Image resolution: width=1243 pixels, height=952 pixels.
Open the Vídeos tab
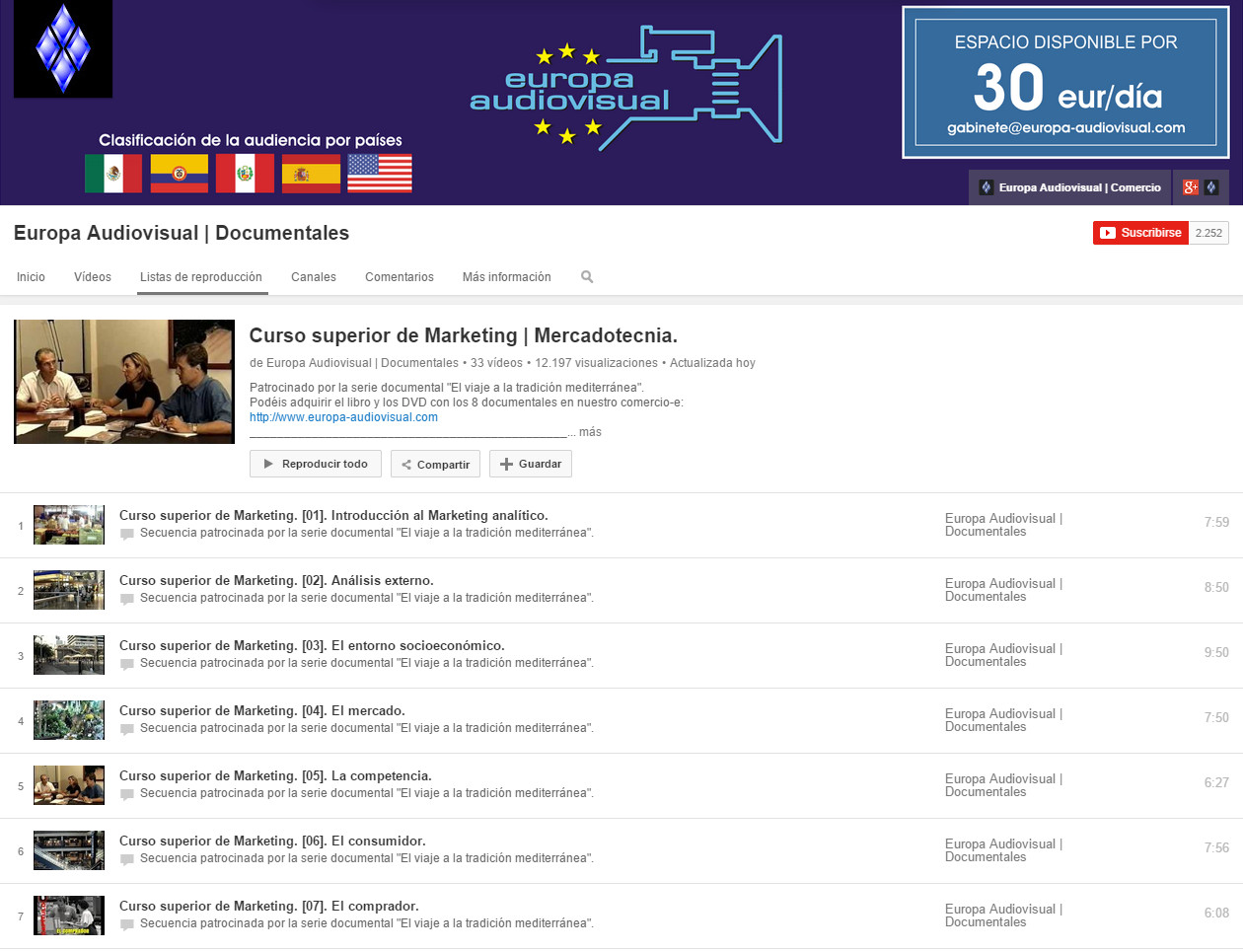(x=93, y=277)
